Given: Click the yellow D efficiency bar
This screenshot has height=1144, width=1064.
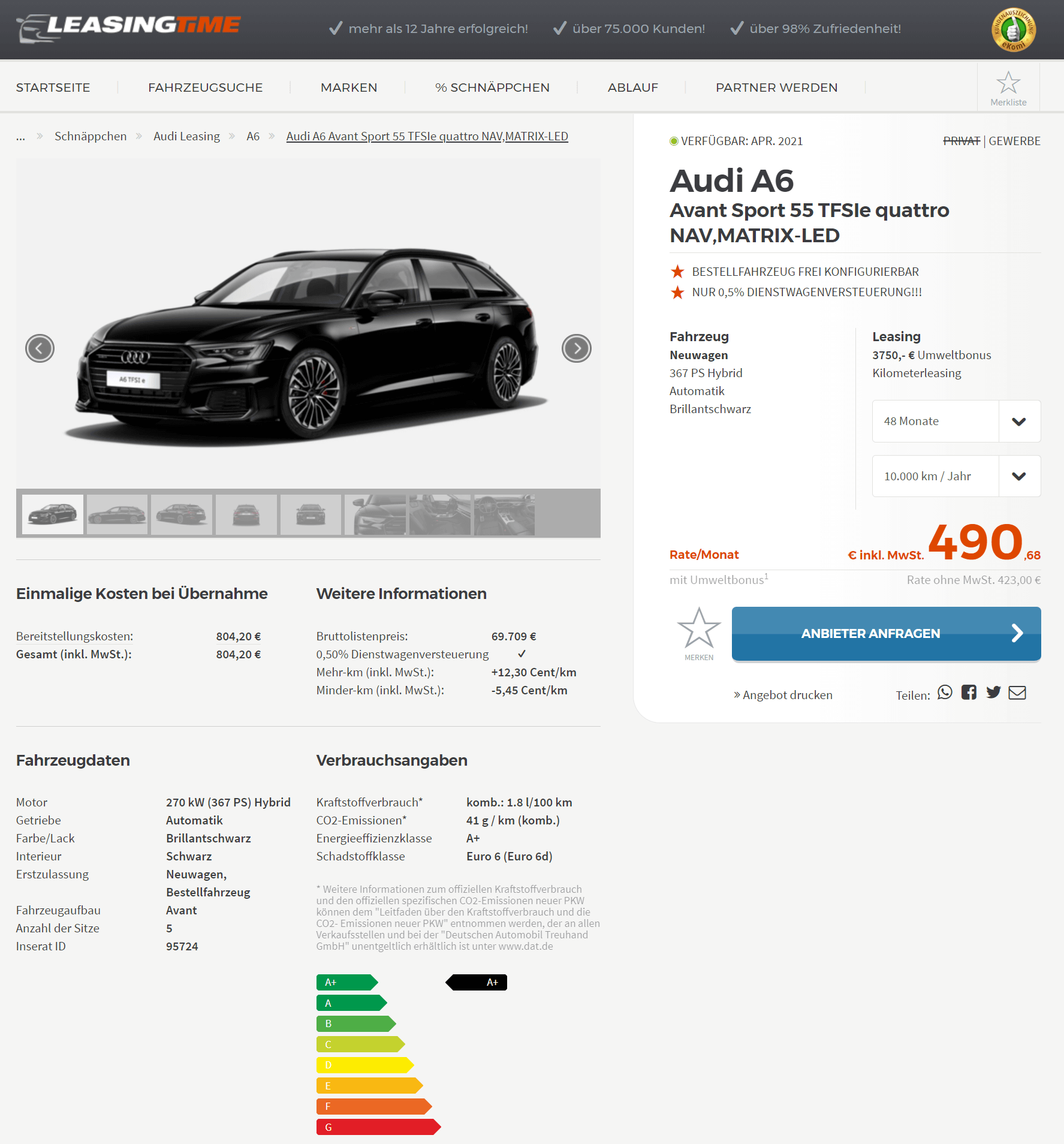Looking at the screenshot, I should point(365,1065).
